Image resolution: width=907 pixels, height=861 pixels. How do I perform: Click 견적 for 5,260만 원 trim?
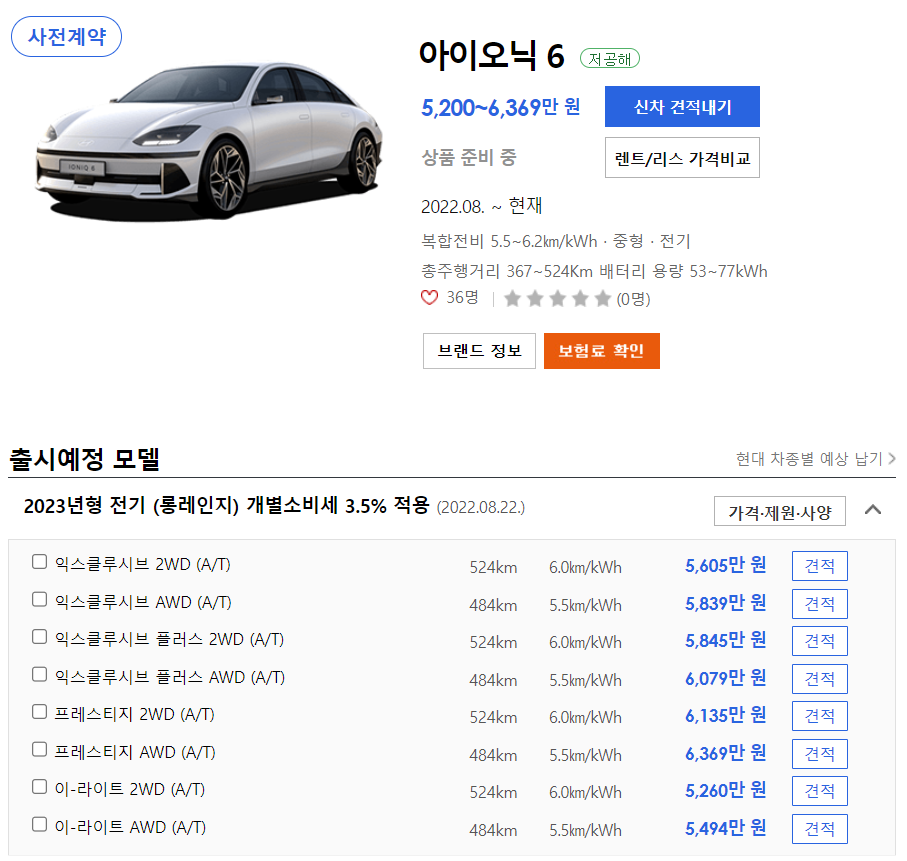coord(820,791)
